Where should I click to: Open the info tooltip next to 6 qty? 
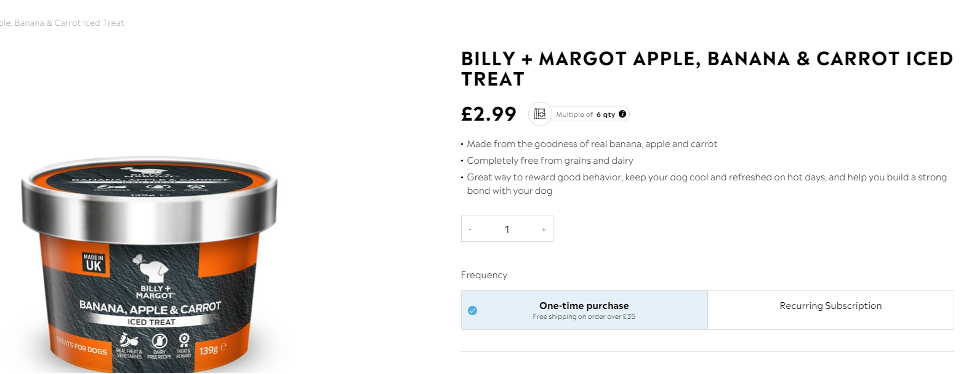click(622, 114)
